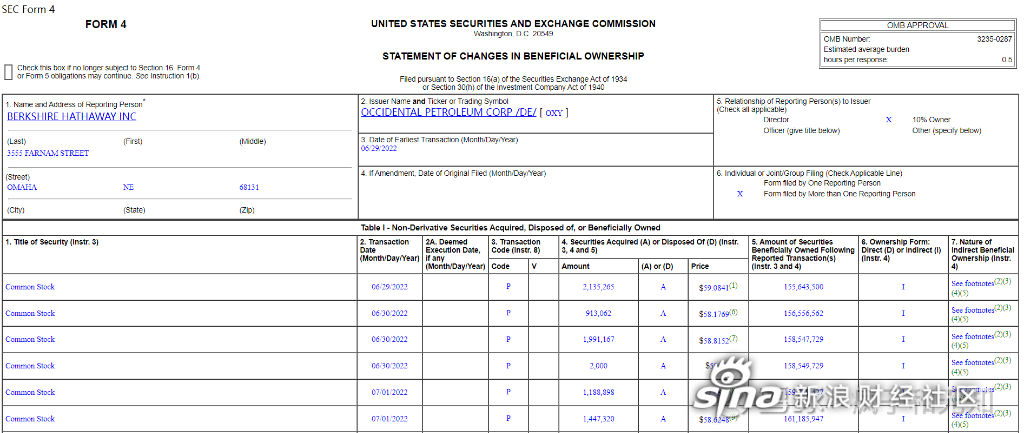The height and width of the screenshot is (433, 1024).
Task: Click the Common Stock title in the 1,991,167 row
Action: pyautogui.click(x=30, y=340)
